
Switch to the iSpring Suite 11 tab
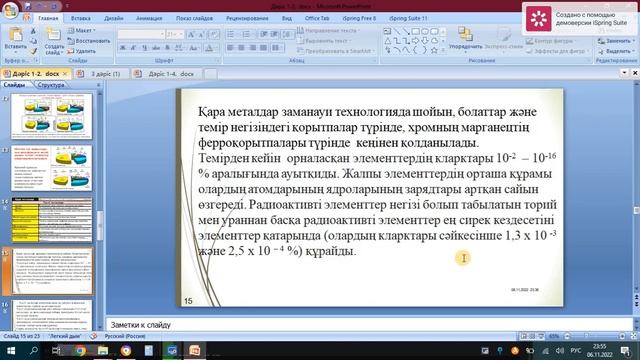point(408,18)
